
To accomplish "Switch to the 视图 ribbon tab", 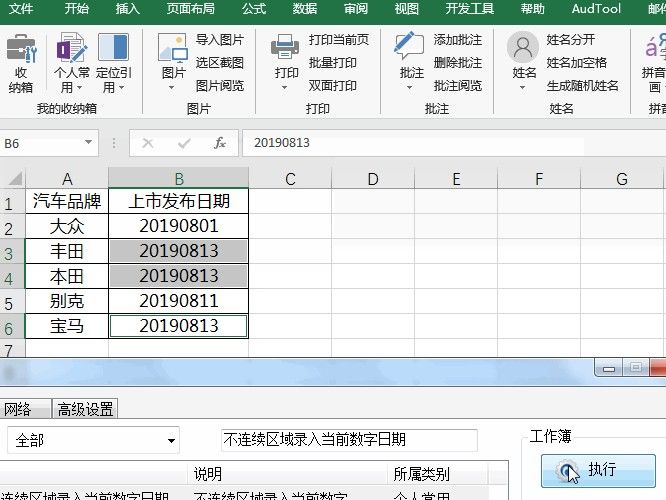I will (406, 8).
